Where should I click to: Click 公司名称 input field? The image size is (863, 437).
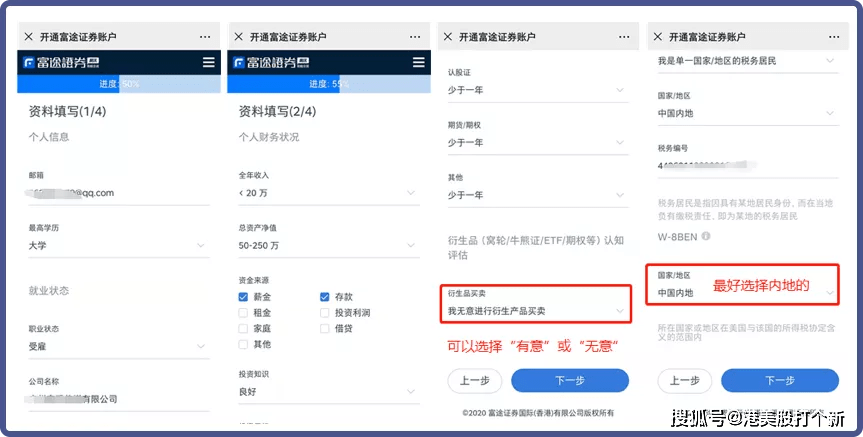[119, 399]
